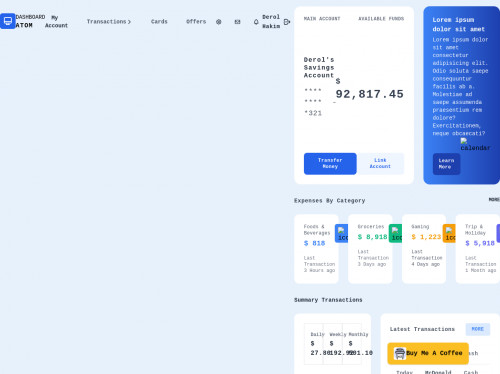Click the Transfer Money button
Viewport: 500px width, 374px height.
tap(330, 163)
